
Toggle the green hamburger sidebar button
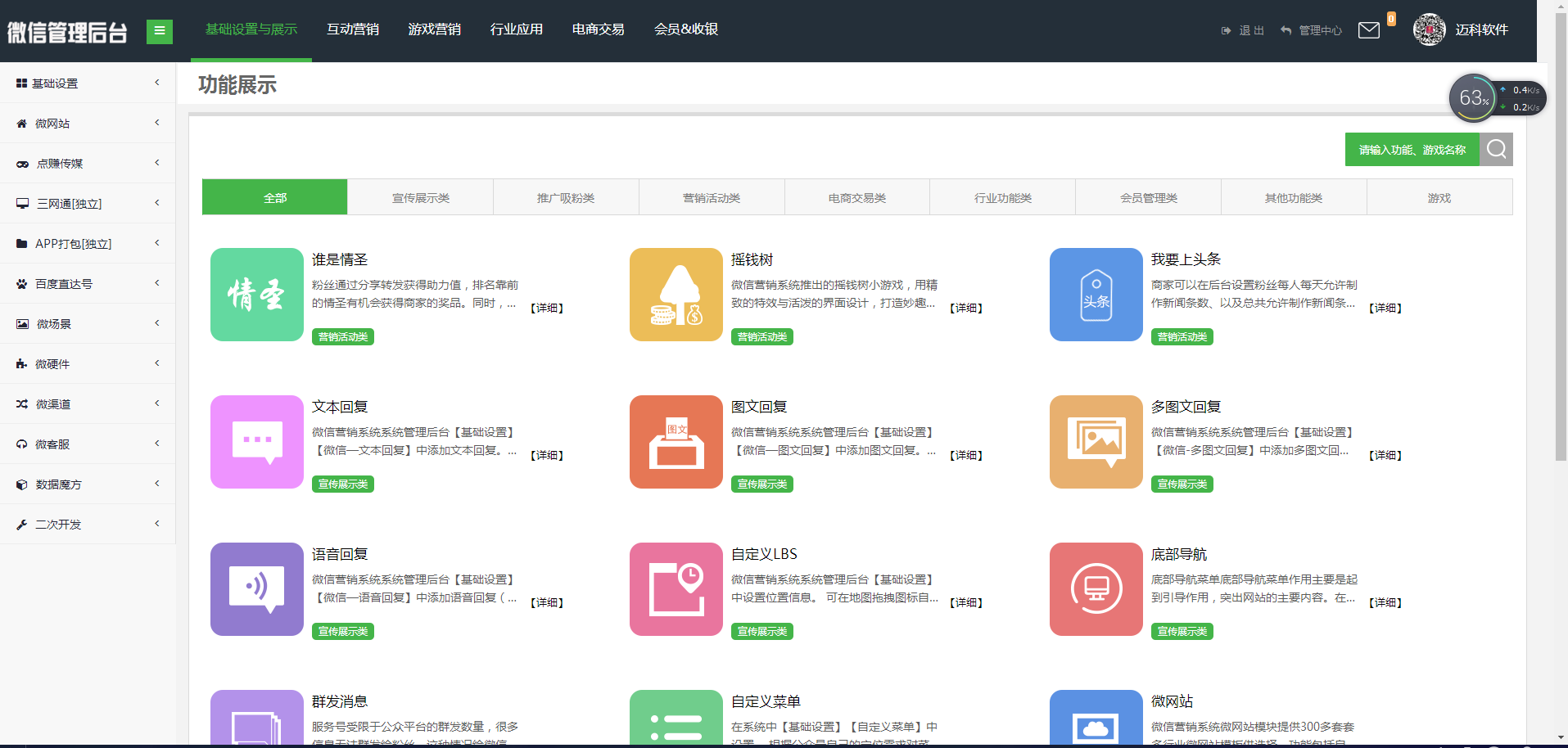pyautogui.click(x=160, y=31)
